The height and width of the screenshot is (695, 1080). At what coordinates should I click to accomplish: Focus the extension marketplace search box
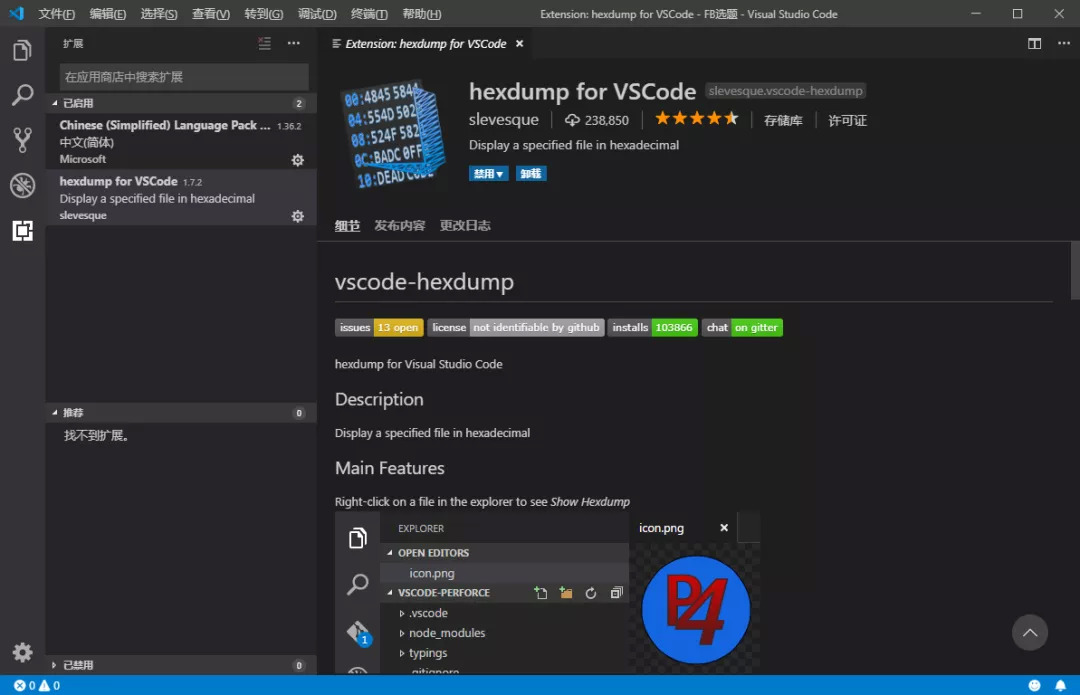184,77
